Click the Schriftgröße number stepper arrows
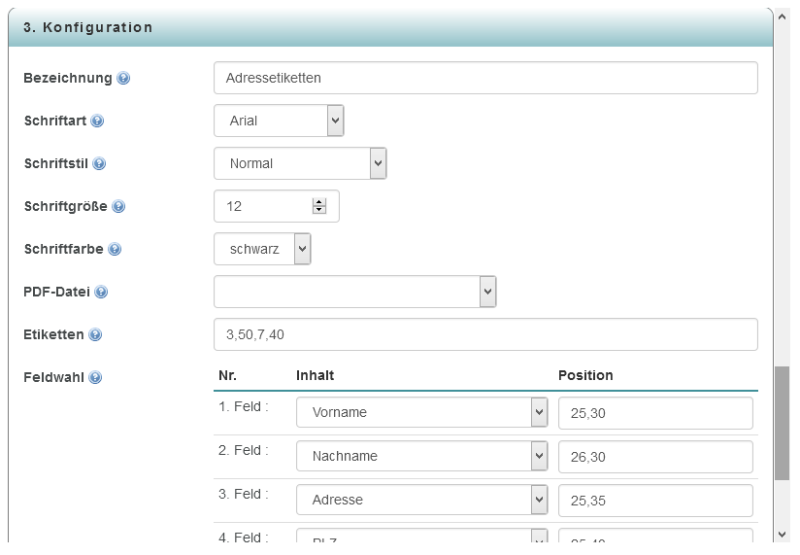This screenshot has width=800, height=555. coord(320,206)
